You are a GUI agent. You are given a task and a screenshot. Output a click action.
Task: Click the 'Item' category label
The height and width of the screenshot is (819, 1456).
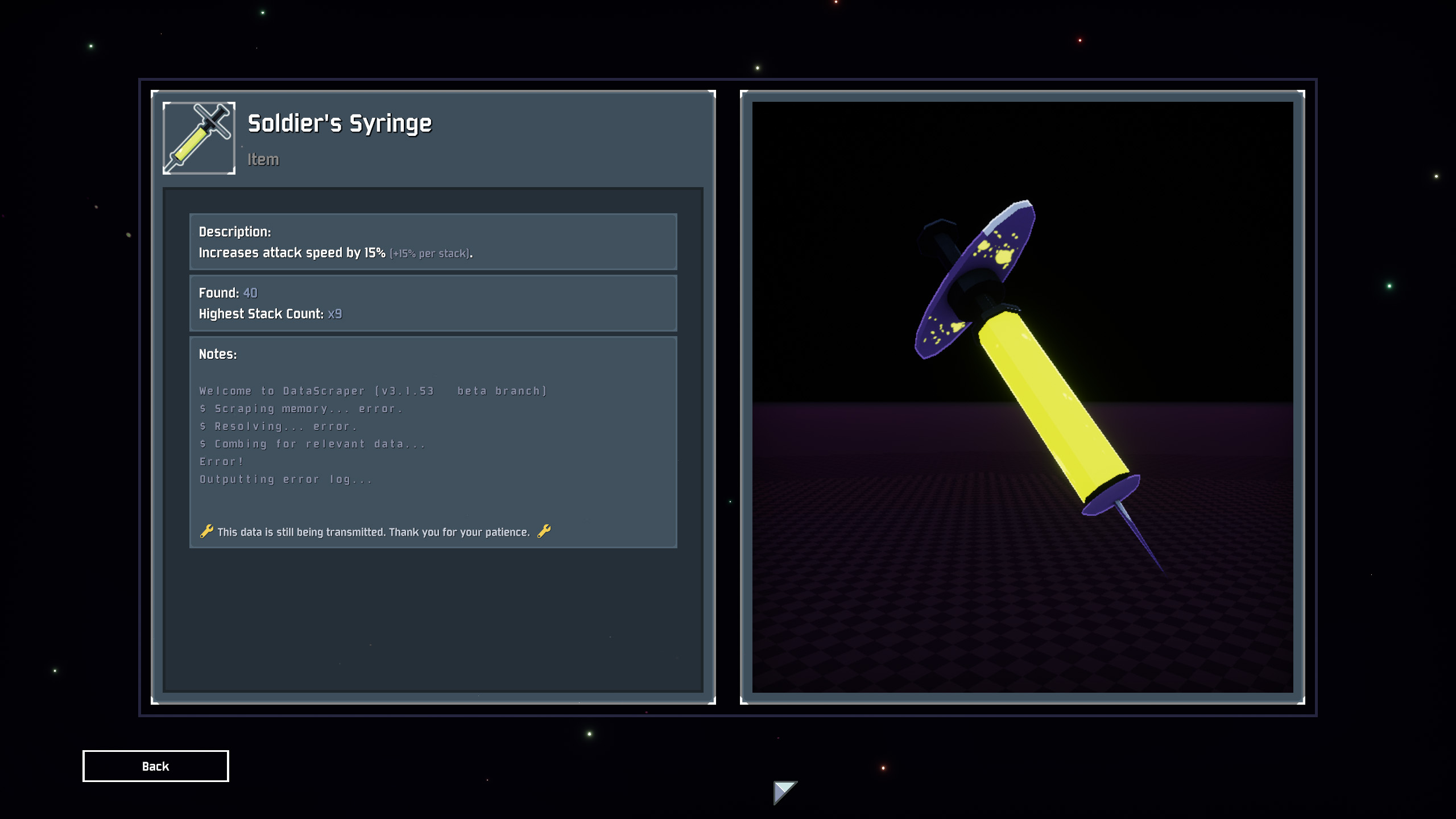point(263,160)
